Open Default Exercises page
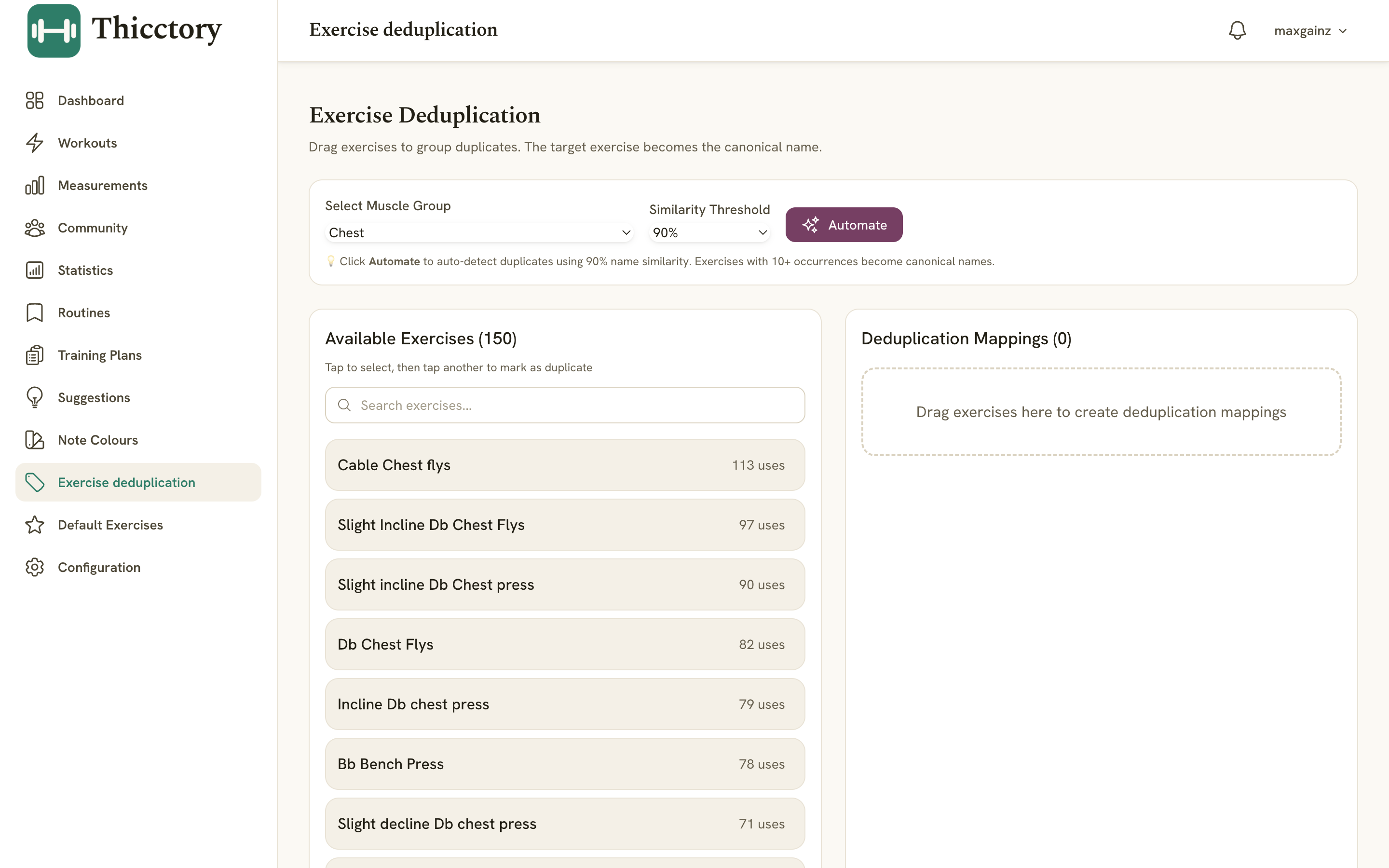The width and height of the screenshot is (1389, 868). (138, 525)
